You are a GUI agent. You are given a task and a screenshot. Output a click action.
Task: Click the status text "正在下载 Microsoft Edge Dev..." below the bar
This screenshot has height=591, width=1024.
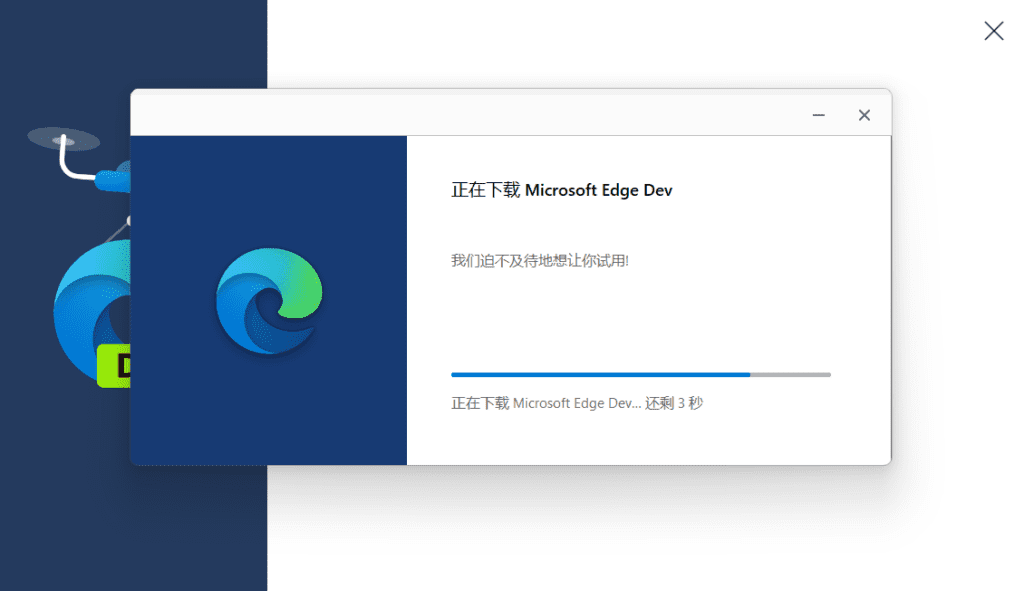[545, 404]
